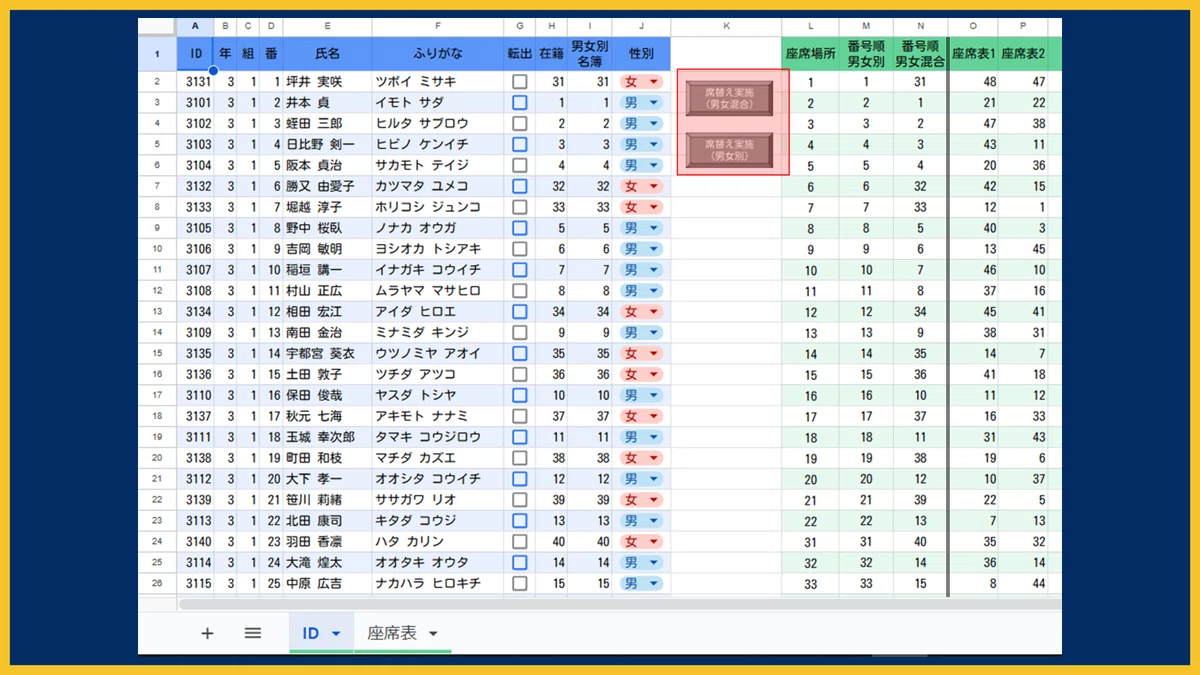The width and height of the screenshot is (1200, 675).
Task: Open ID tab dropdown arrow
Action: tap(336, 634)
